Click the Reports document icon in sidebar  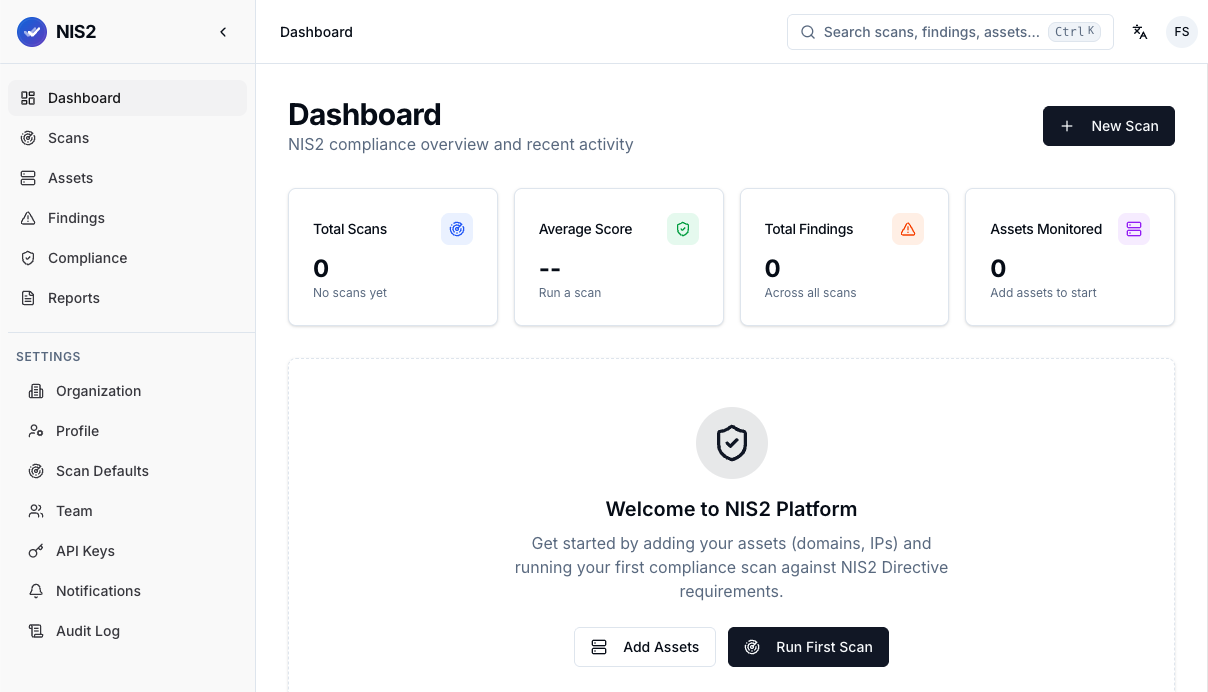(x=28, y=298)
